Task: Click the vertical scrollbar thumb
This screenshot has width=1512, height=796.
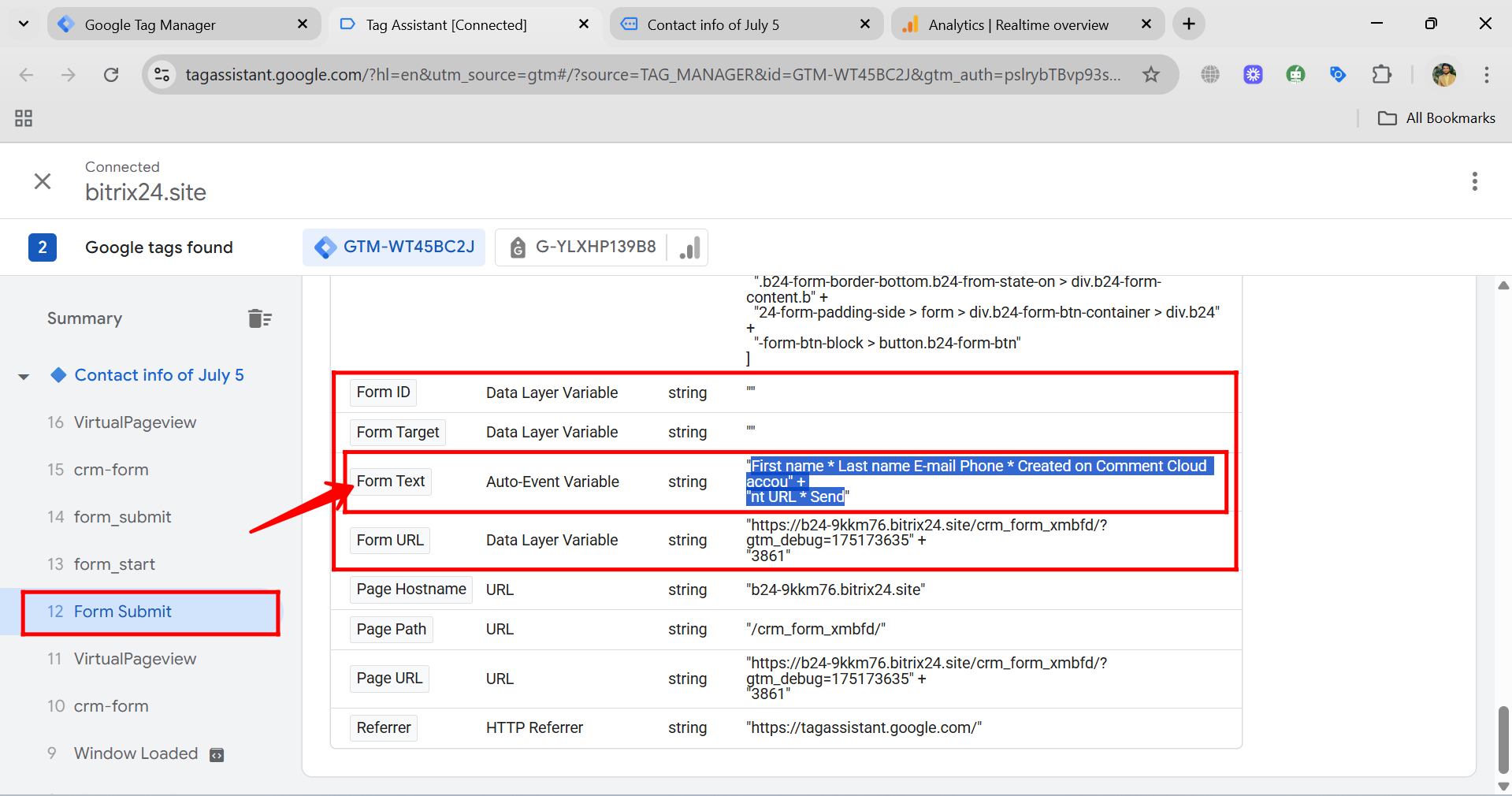Action: tap(1503, 740)
